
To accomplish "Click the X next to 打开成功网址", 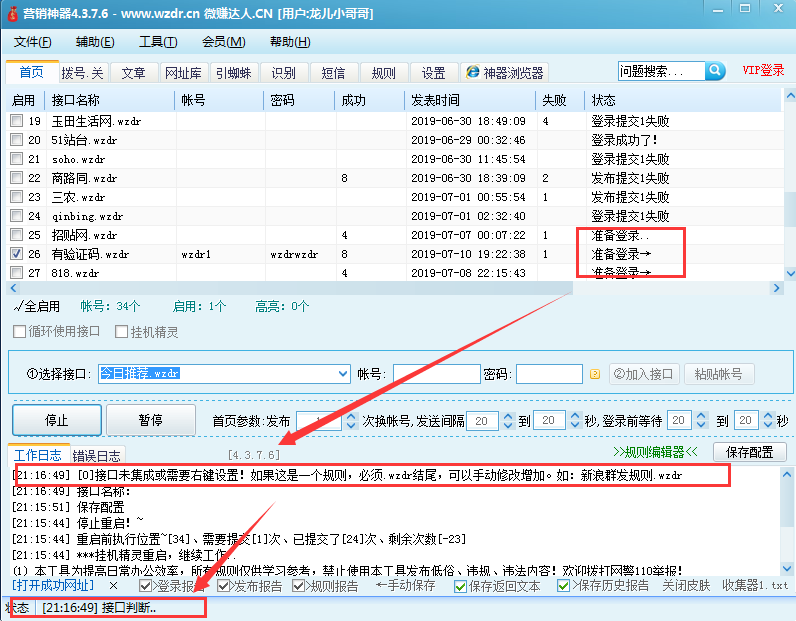I will point(114,585).
